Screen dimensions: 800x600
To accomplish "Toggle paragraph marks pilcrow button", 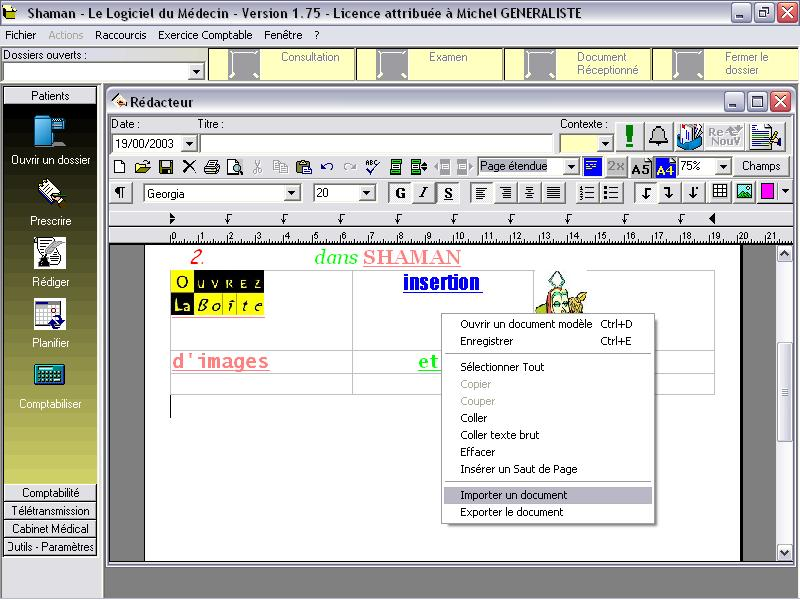I will (120, 193).
